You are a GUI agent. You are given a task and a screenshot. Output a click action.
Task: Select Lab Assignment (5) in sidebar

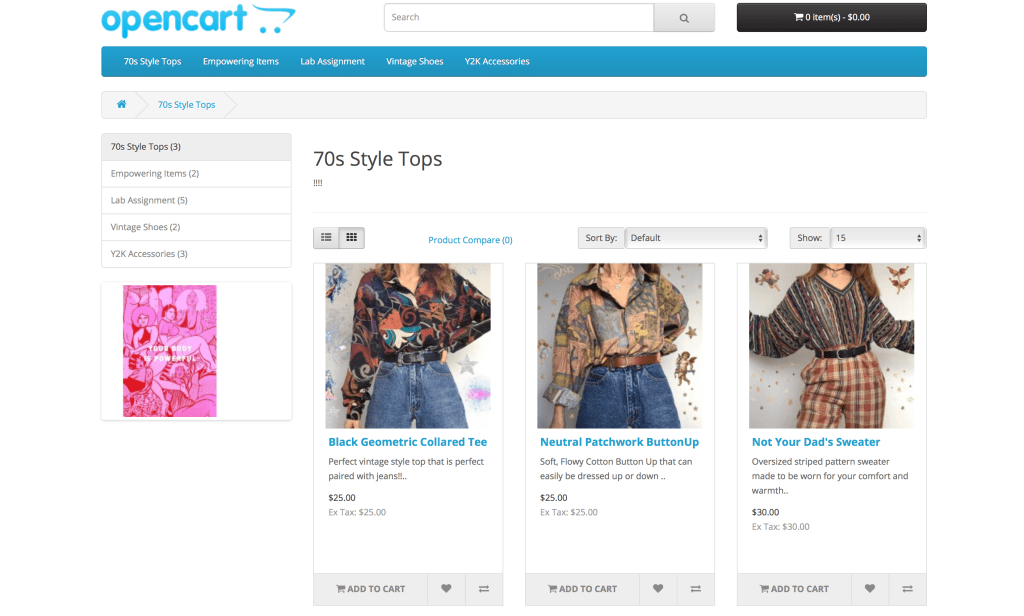point(149,201)
